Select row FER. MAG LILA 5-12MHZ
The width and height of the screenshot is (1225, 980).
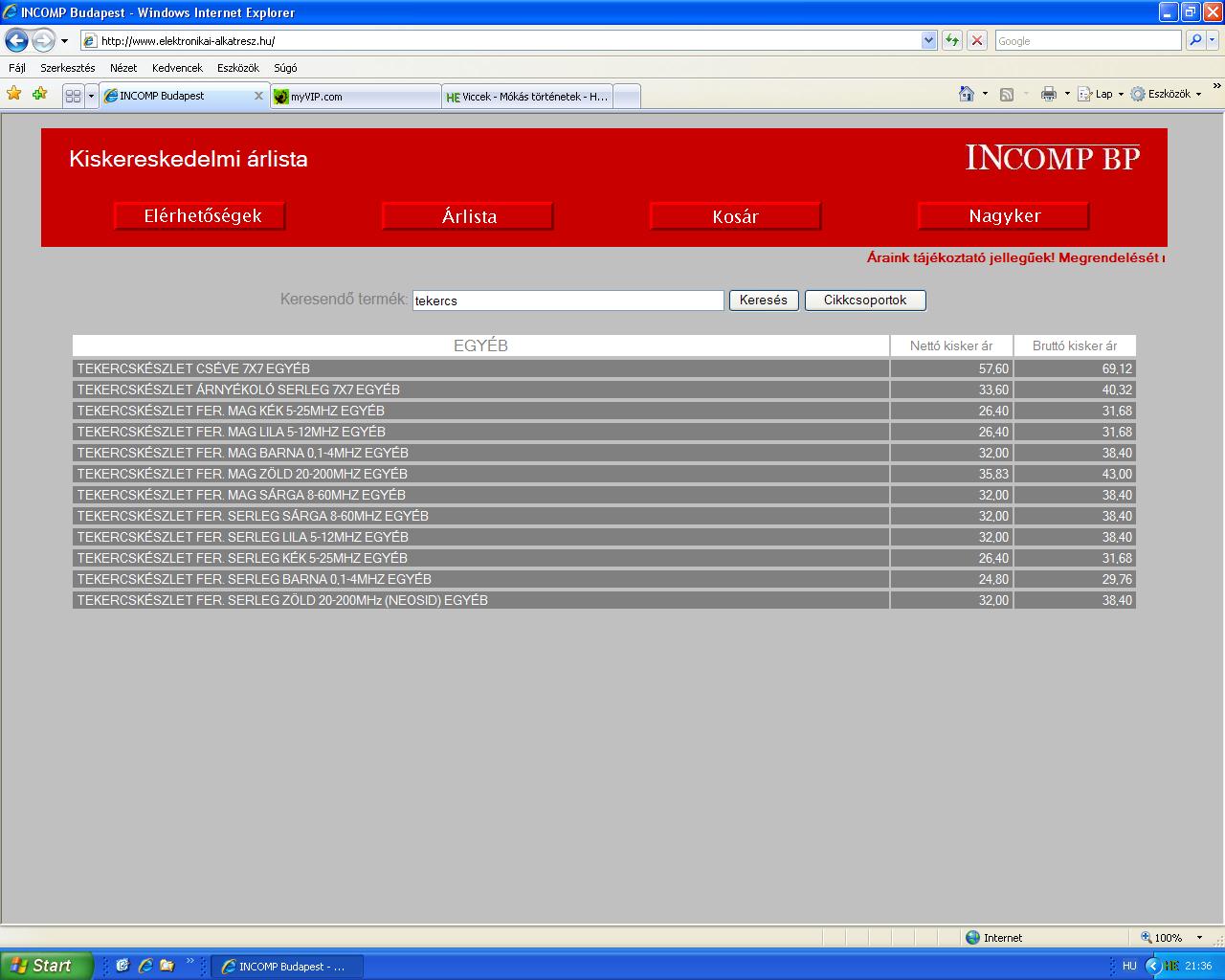(480, 432)
